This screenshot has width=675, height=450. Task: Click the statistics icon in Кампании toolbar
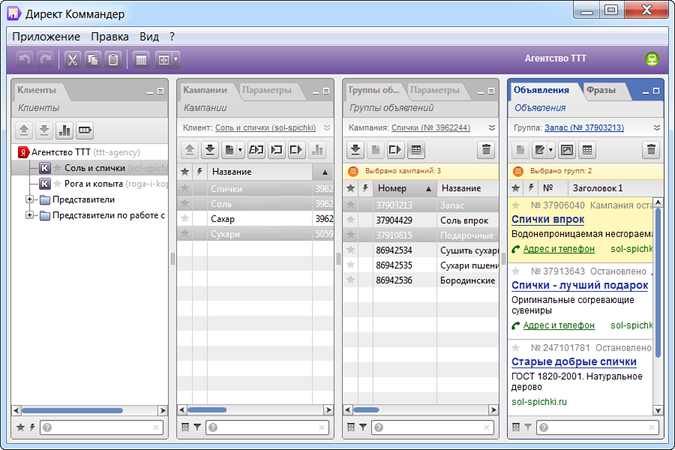pos(317,150)
